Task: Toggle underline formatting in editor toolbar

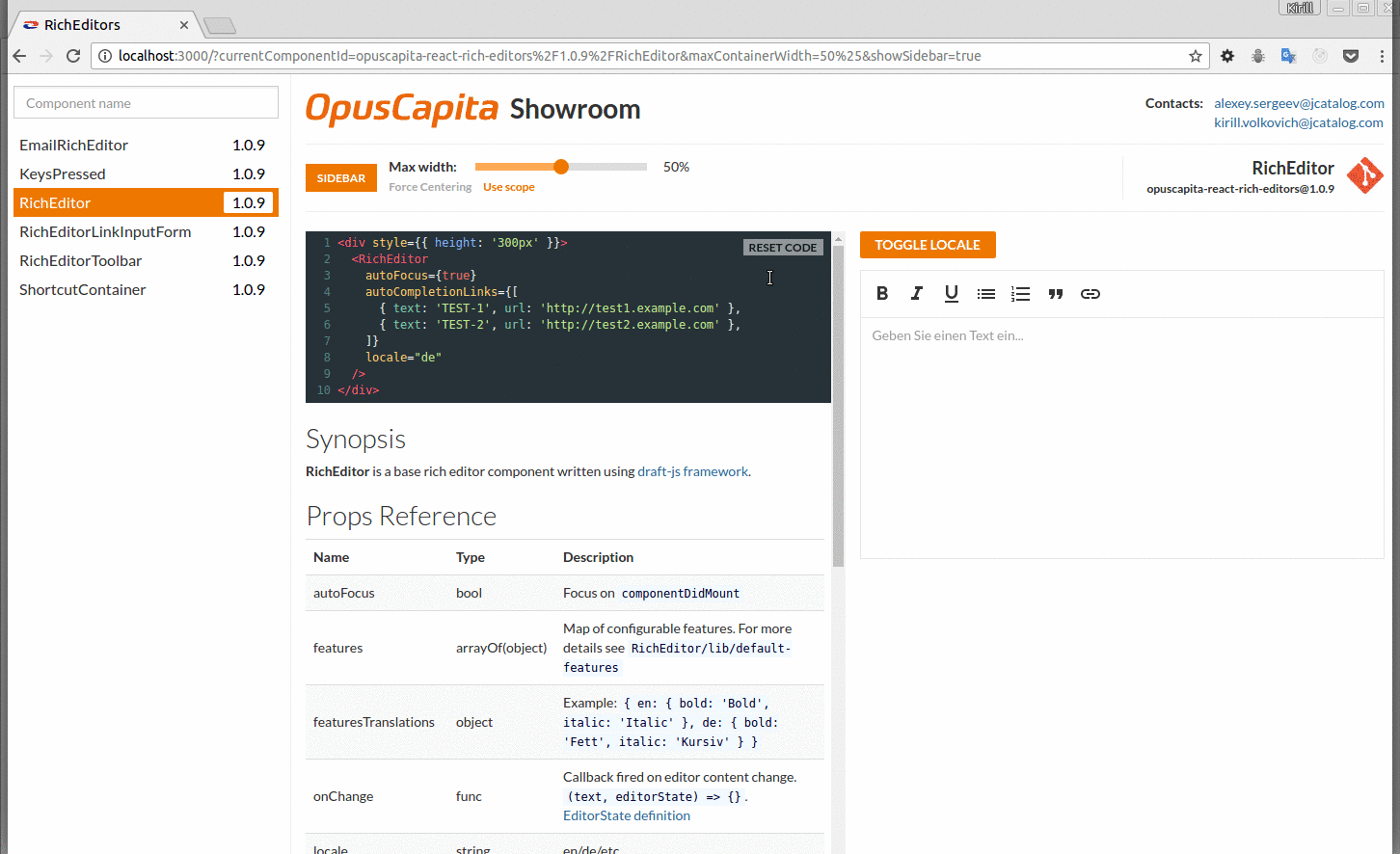Action: [x=952, y=294]
